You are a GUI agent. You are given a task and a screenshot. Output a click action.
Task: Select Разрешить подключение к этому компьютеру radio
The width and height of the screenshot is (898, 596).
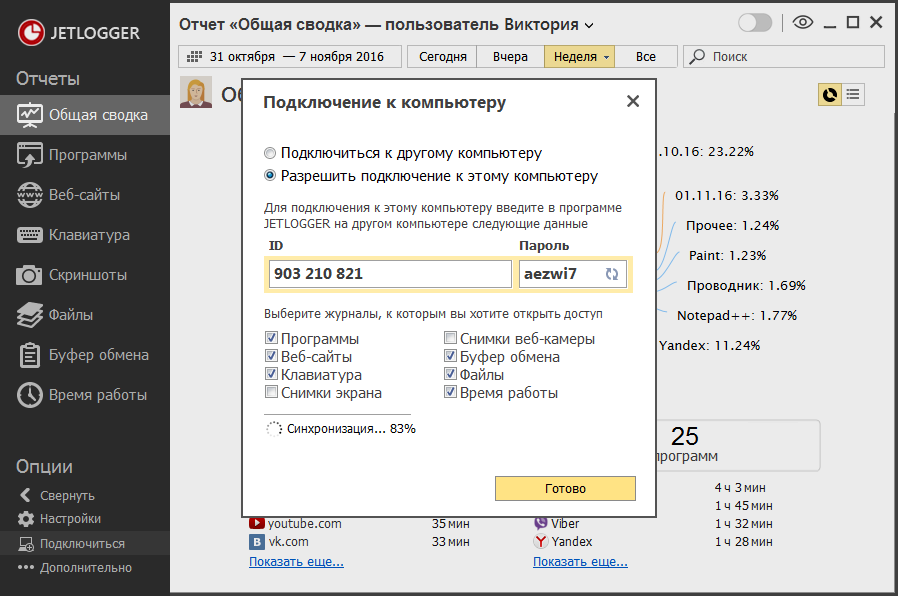270,175
